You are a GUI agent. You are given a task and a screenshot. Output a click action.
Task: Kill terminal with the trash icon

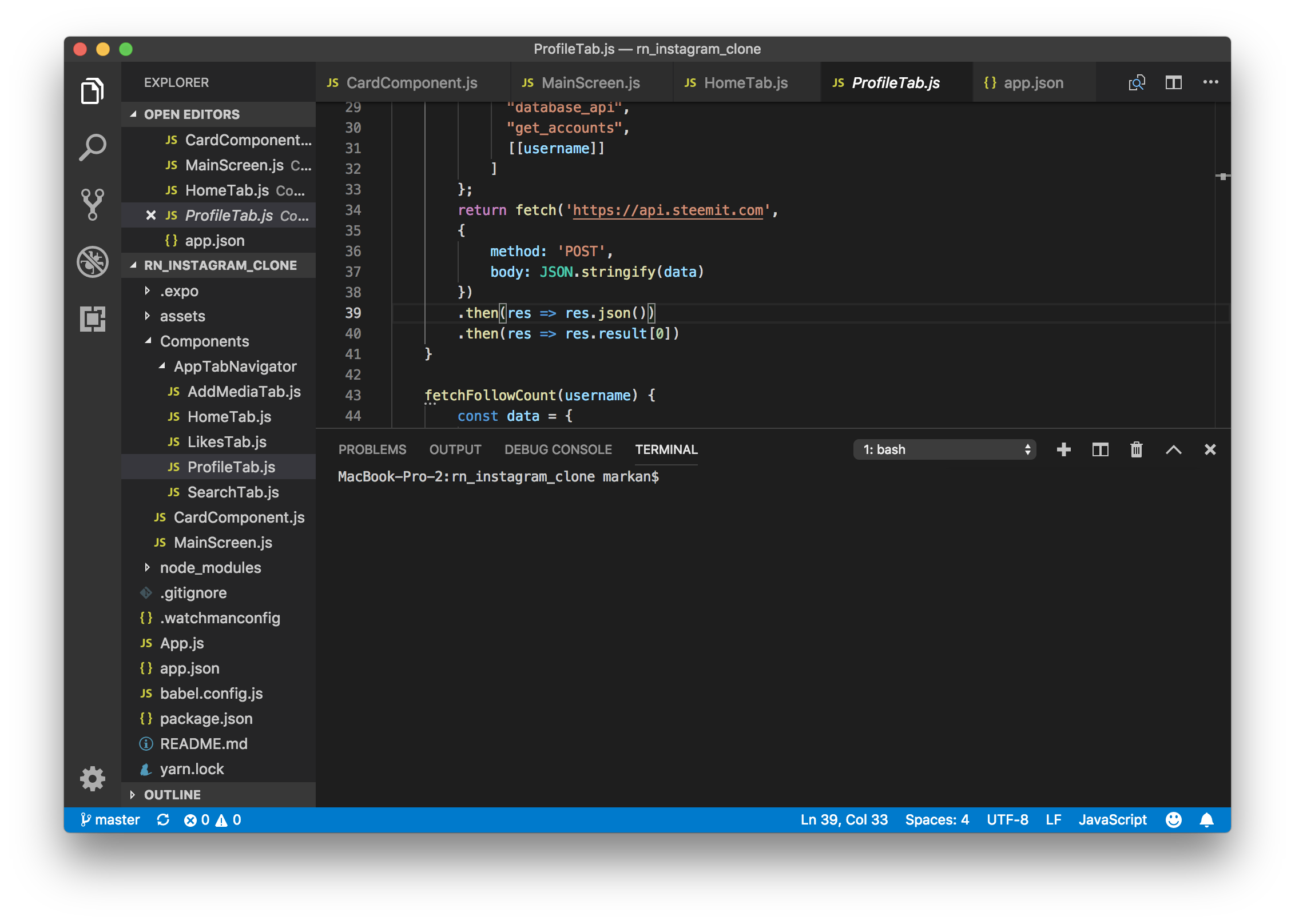[1137, 450]
